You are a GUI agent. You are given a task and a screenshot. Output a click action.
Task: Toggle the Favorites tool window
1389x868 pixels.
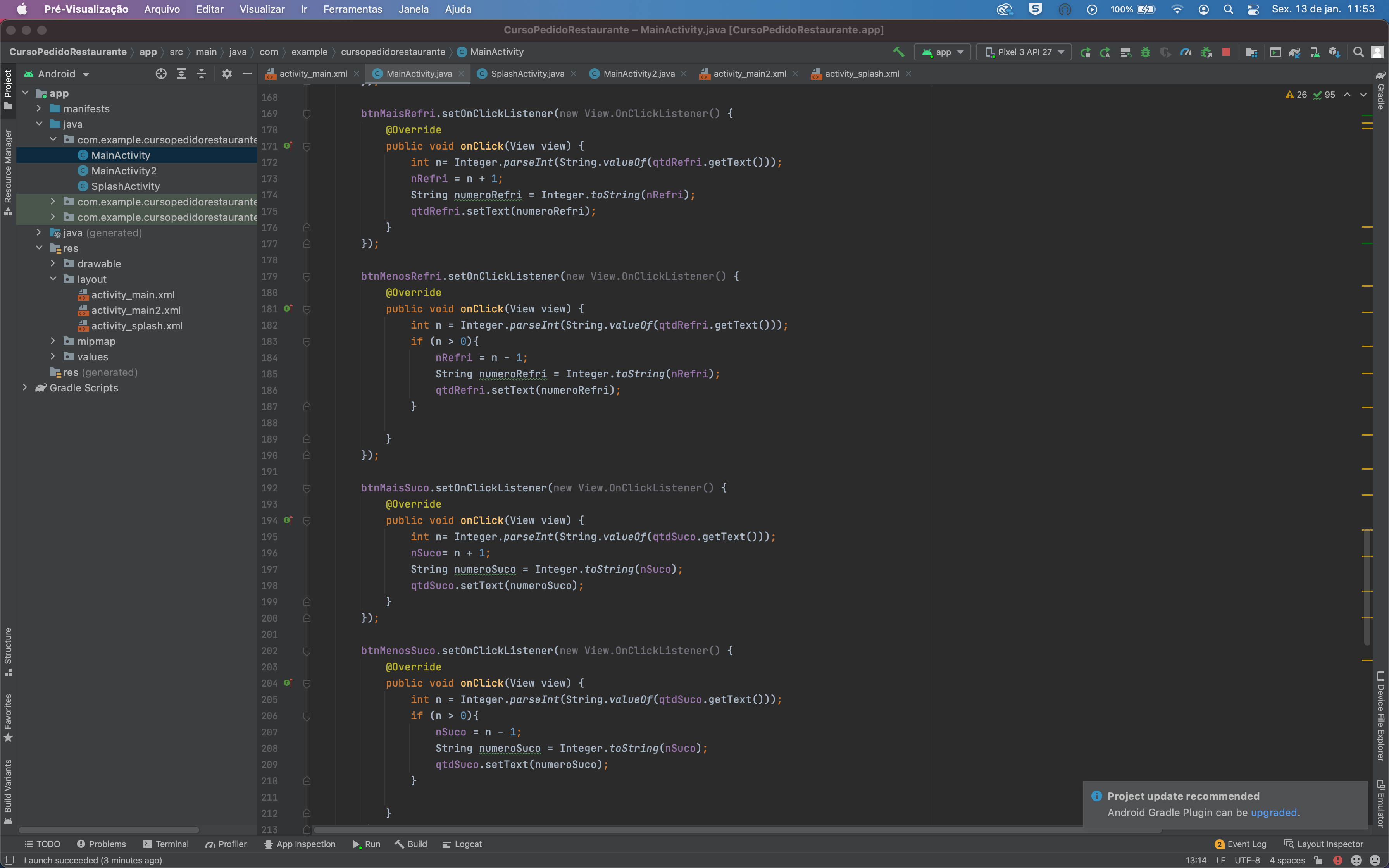(x=8, y=718)
